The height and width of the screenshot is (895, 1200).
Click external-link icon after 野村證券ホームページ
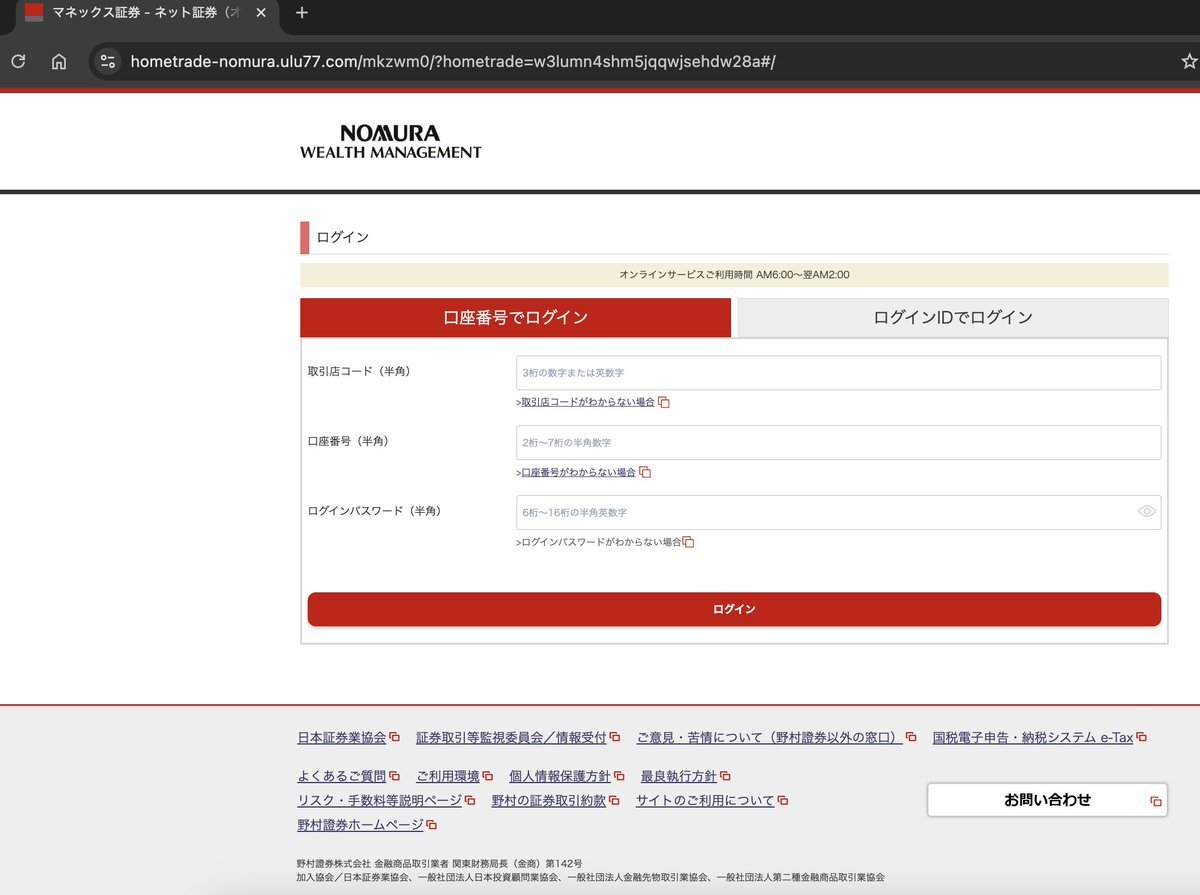432,826
